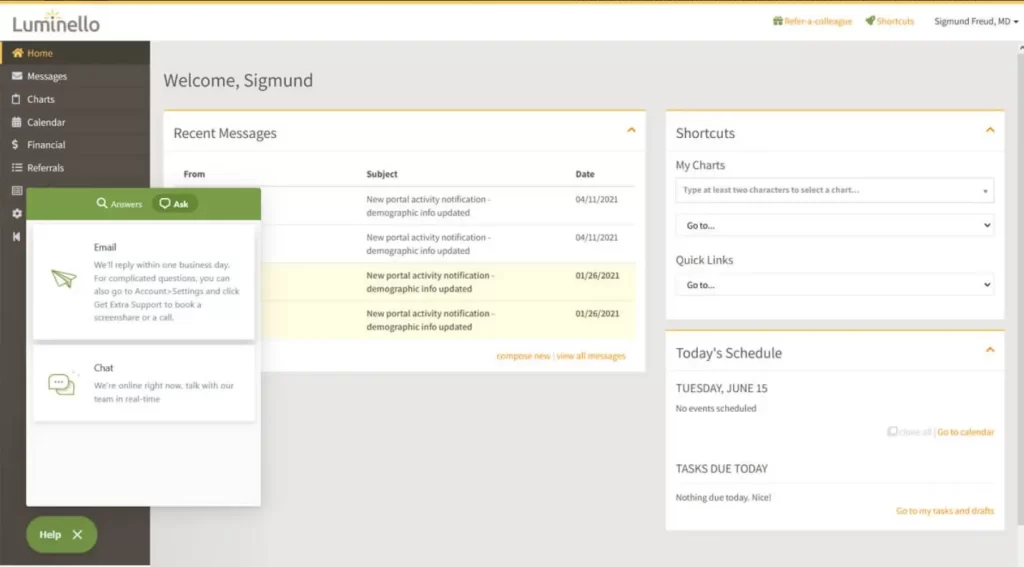The image size is (1024, 567).
Task: Open the Home sidebar item
Action: click(75, 53)
